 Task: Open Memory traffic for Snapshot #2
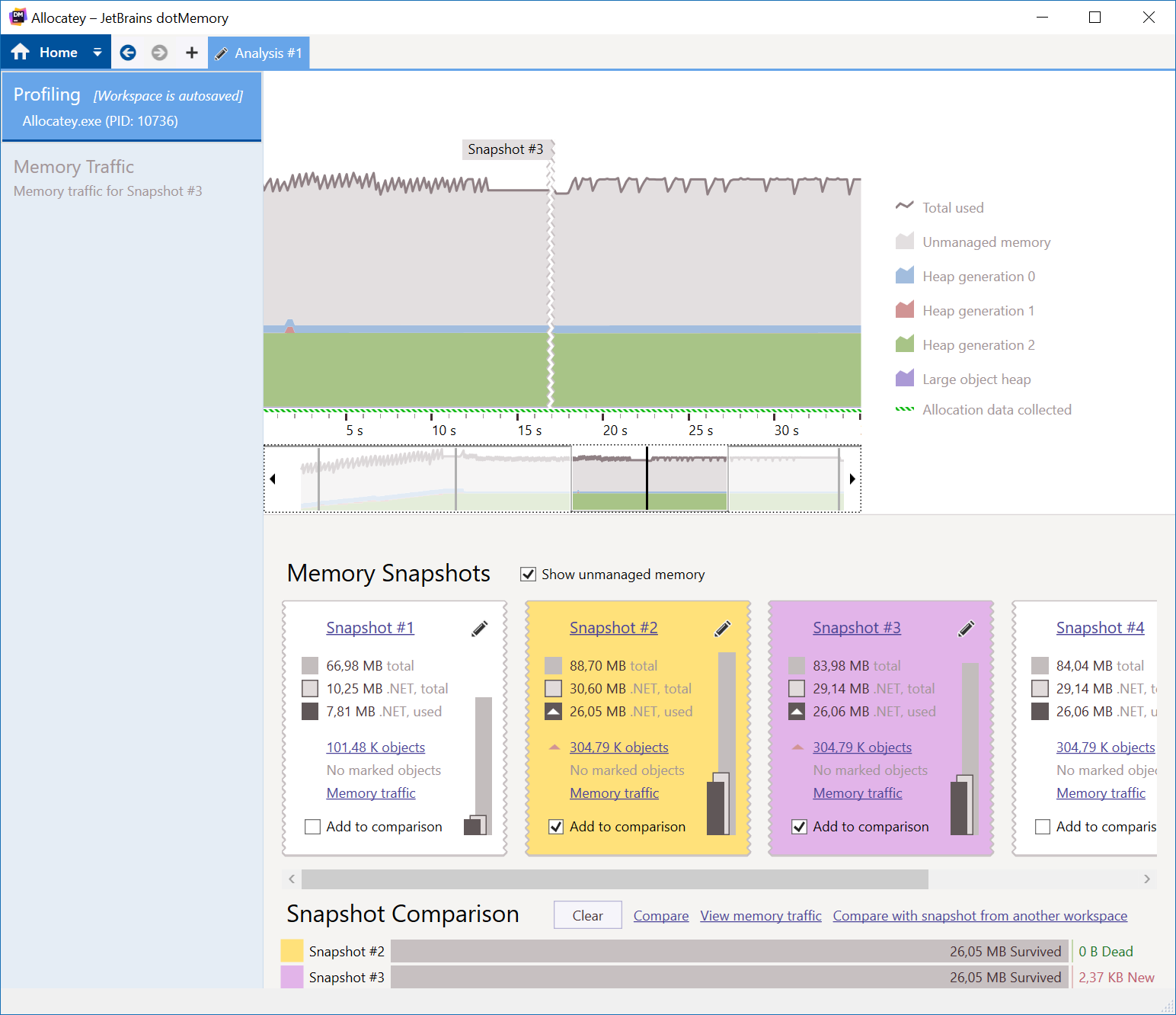pyautogui.click(x=615, y=793)
